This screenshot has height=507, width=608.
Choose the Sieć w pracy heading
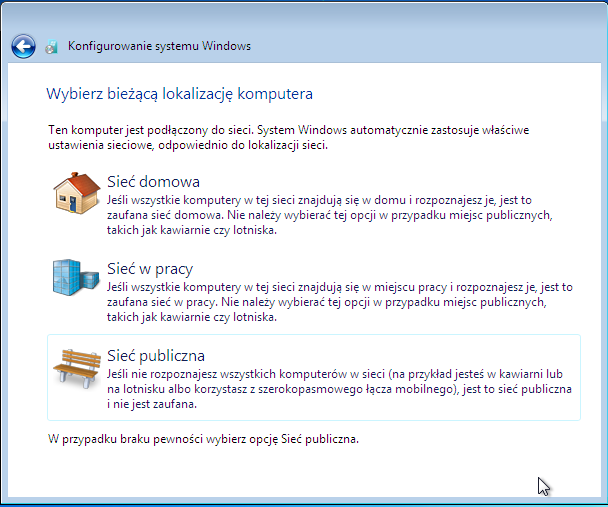(150, 269)
